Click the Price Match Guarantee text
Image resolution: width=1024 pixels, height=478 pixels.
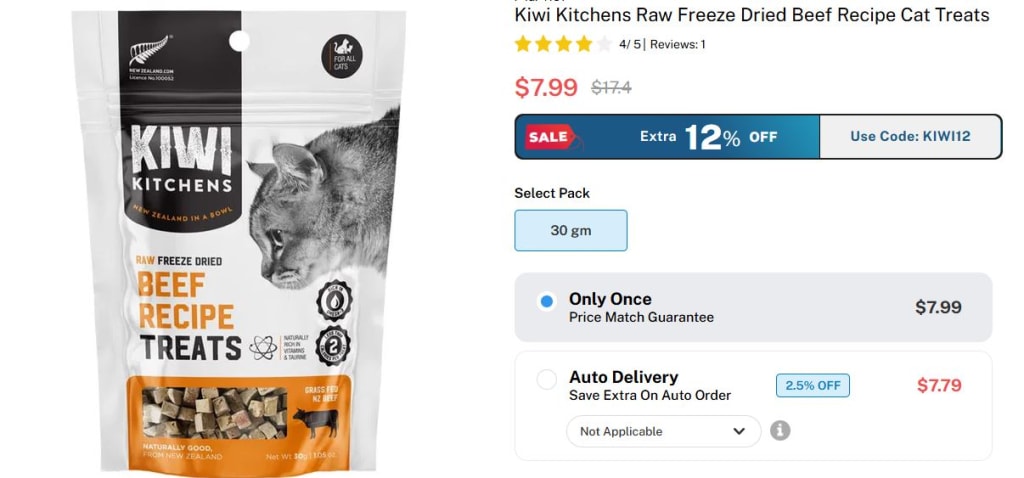[x=641, y=317]
